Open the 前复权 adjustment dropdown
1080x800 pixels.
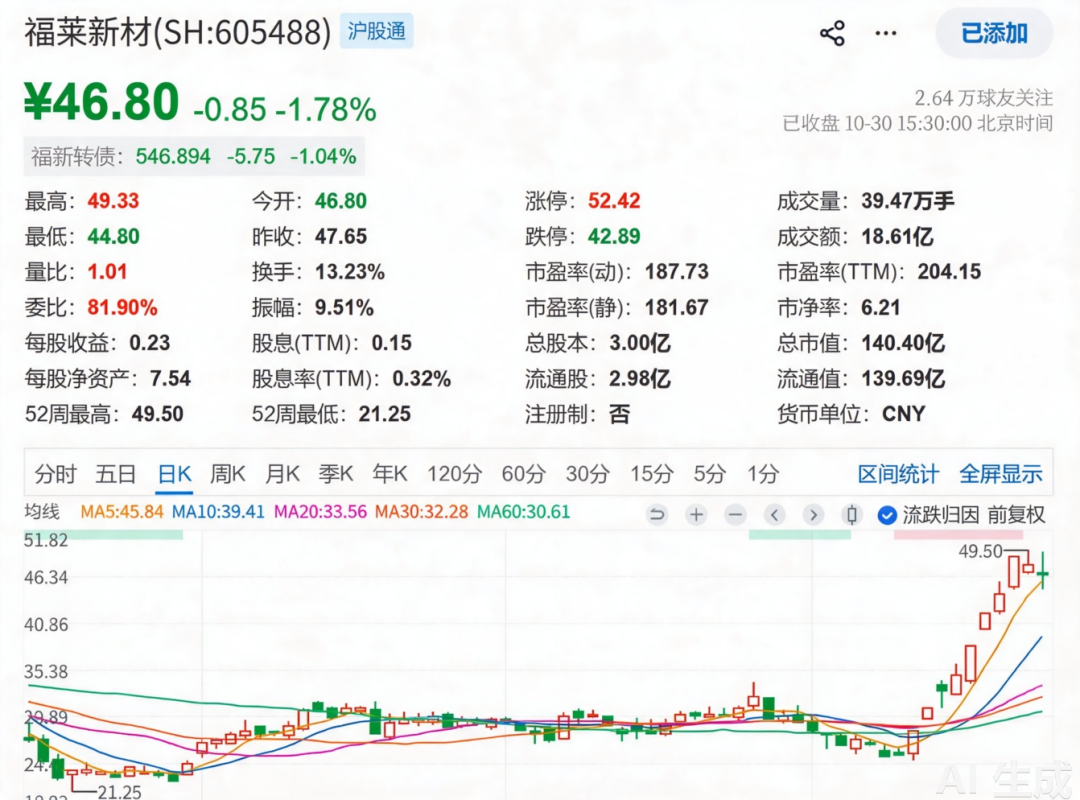click(1017, 515)
